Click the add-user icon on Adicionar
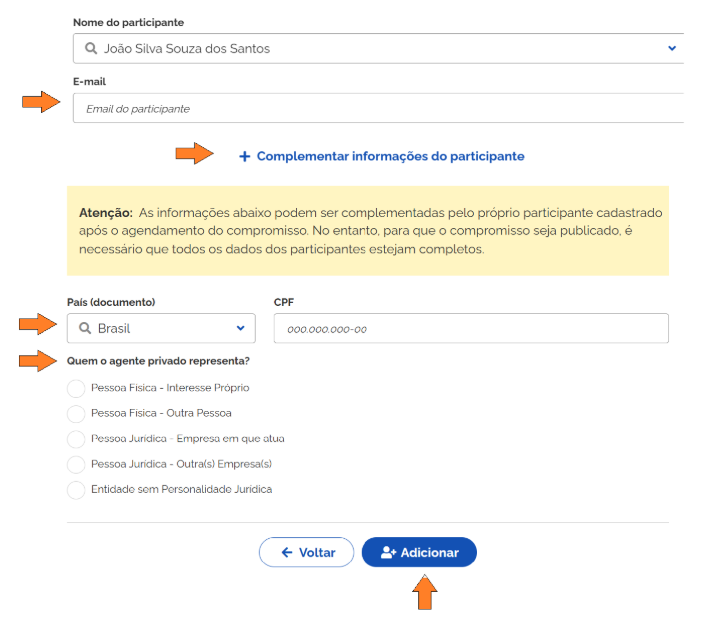The image size is (711, 621). click(388, 553)
